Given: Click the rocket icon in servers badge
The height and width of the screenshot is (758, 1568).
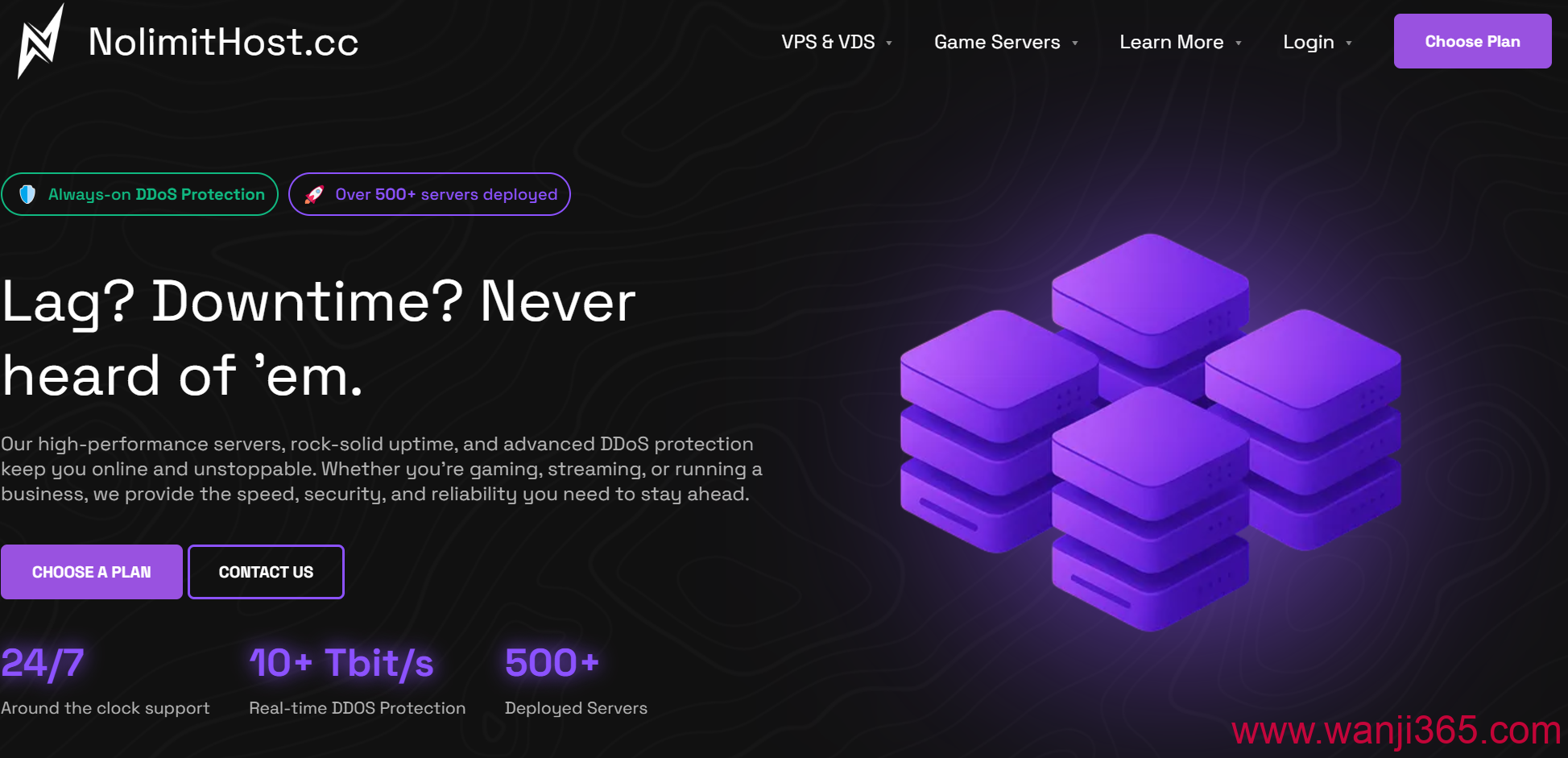Looking at the screenshot, I should click(314, 194).
